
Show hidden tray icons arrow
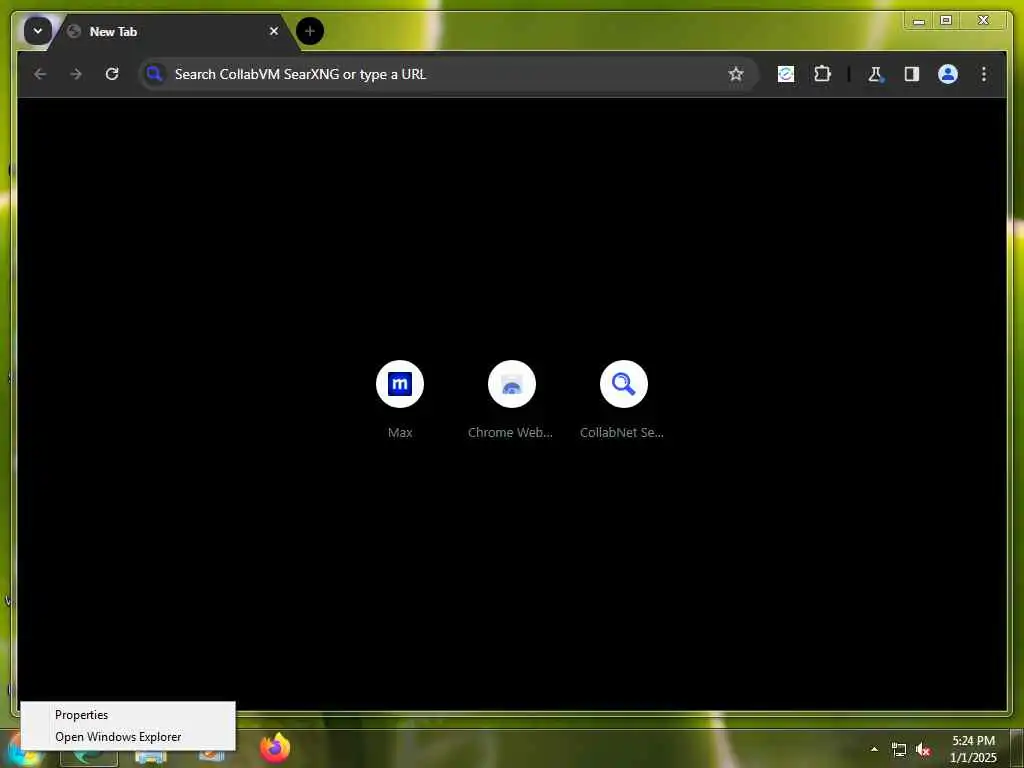(874, 749)
